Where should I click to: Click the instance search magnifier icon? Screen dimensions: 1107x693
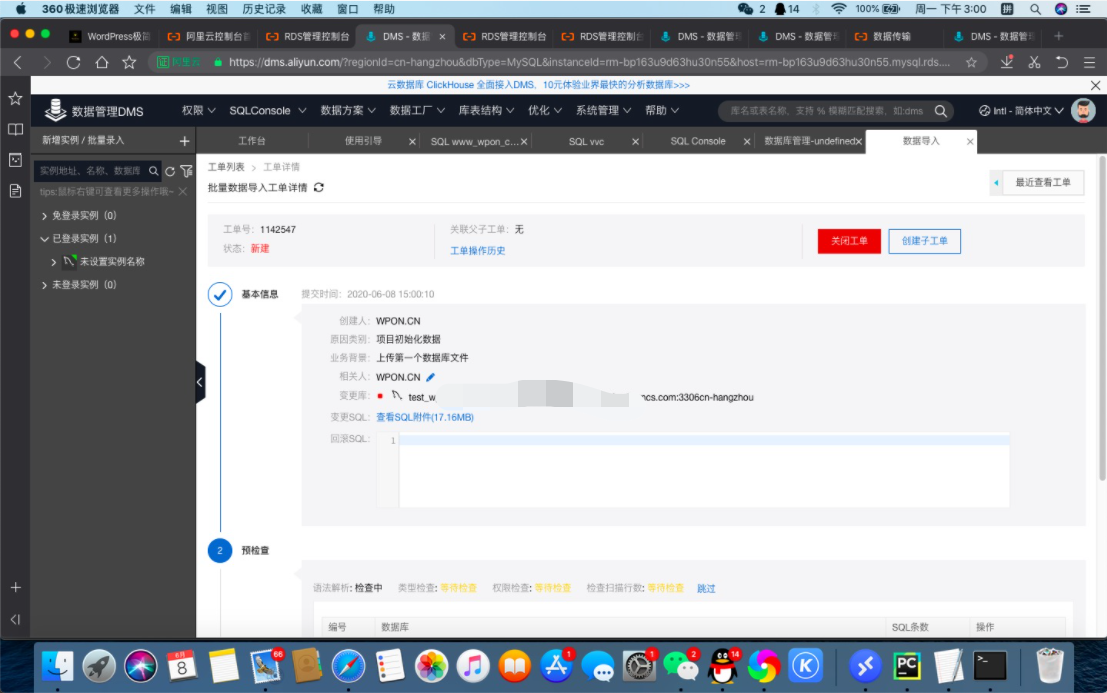[153, 171]
